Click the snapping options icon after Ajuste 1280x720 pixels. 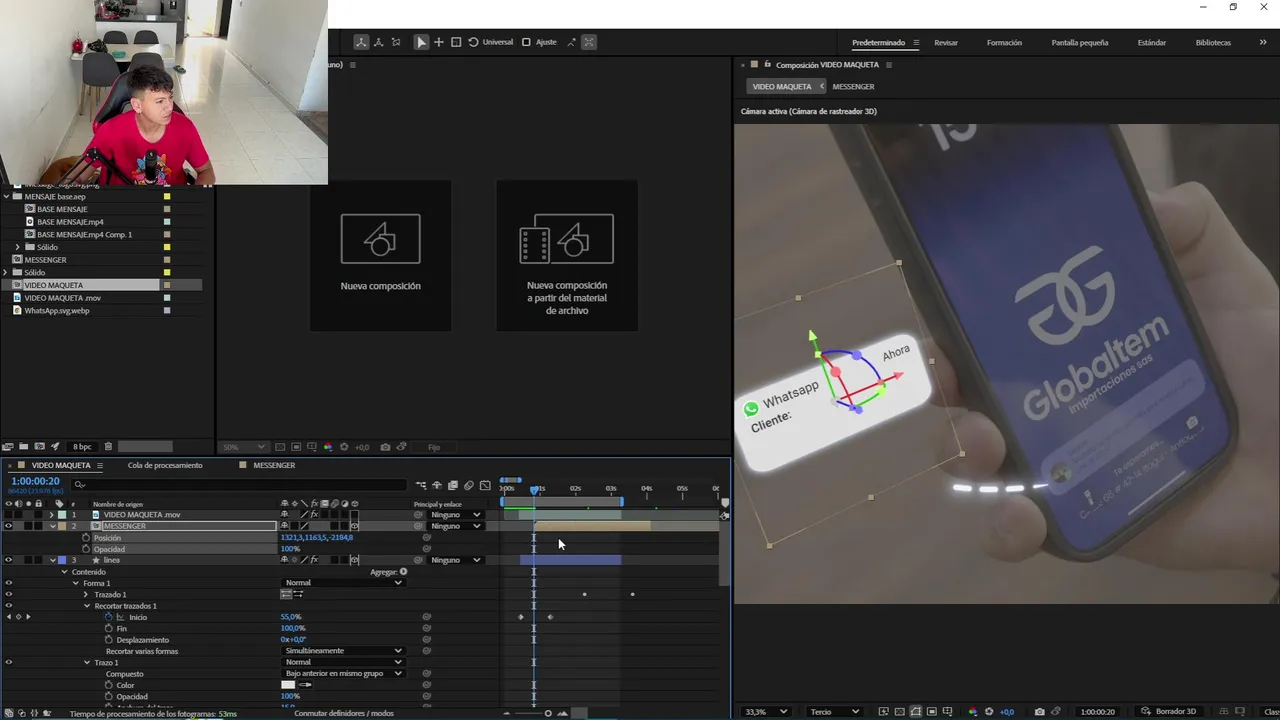pyautogui.click(x=571, y=42)
